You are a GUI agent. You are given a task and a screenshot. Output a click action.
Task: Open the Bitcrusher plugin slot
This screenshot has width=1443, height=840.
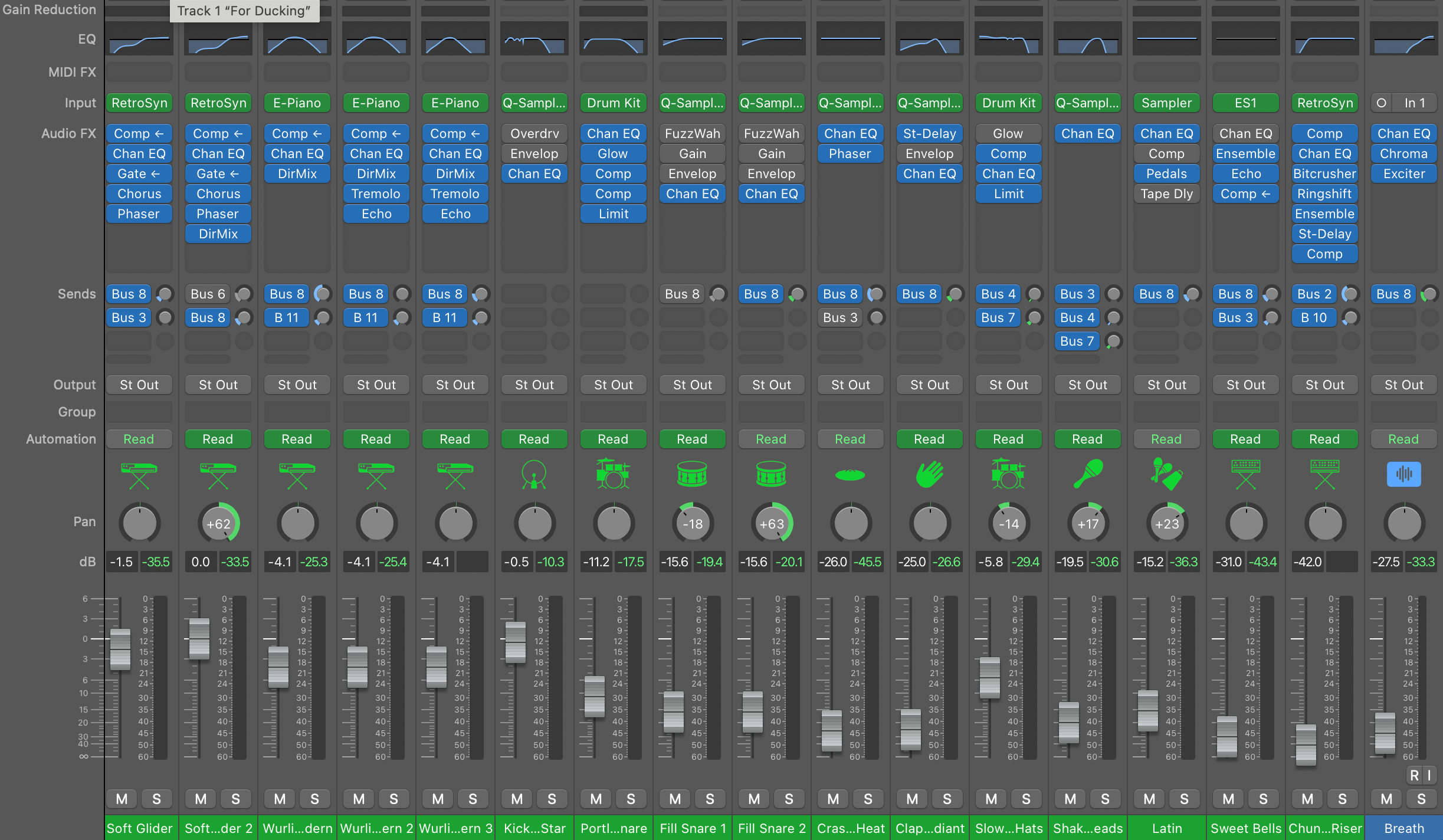click(1324, 173)
